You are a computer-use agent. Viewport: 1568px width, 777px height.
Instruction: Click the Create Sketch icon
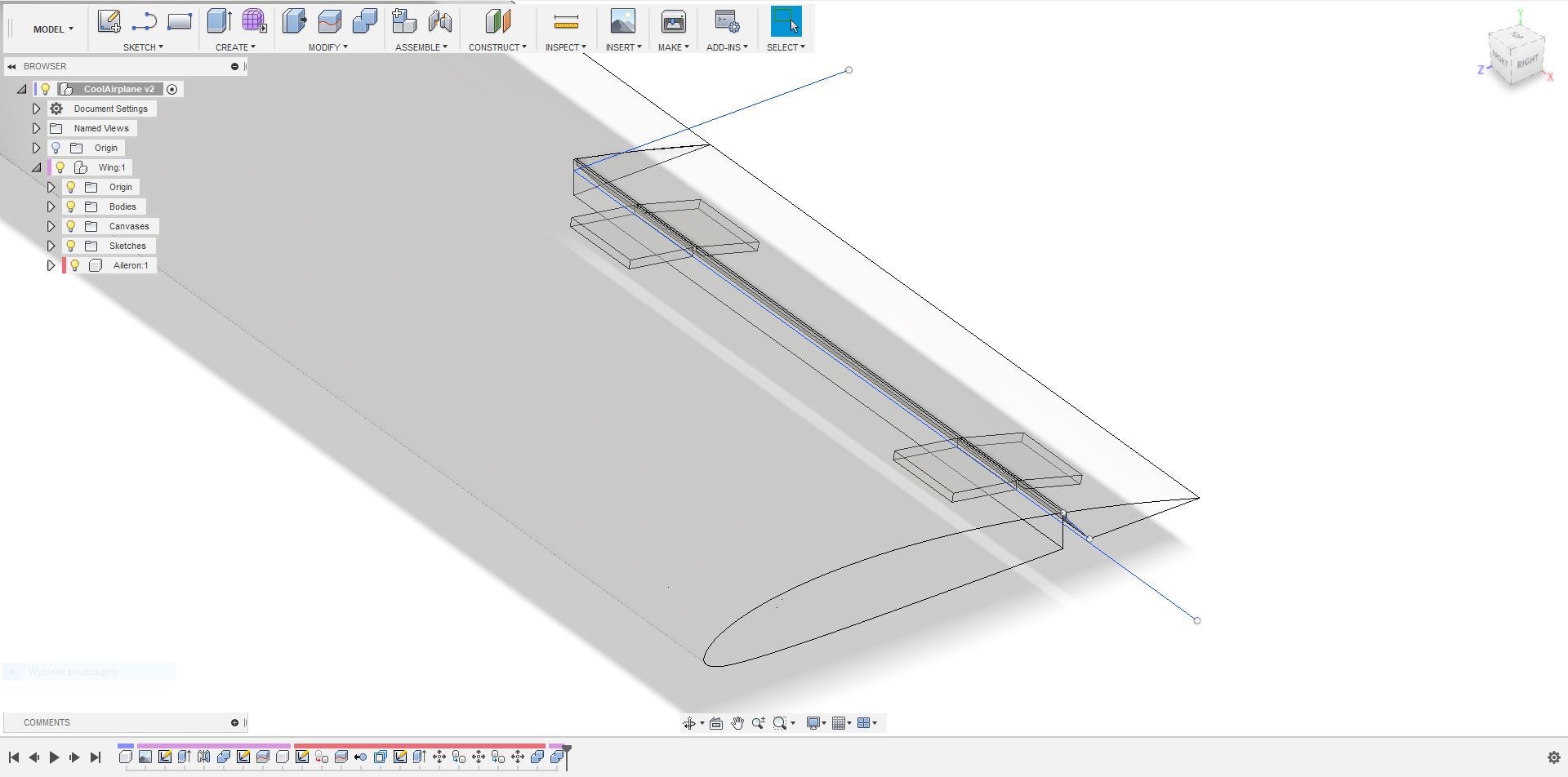click(109, 21)
